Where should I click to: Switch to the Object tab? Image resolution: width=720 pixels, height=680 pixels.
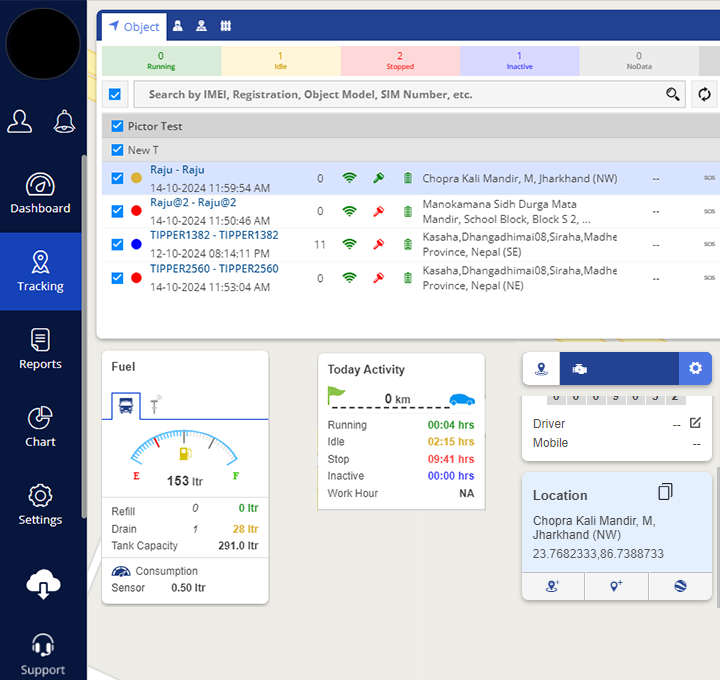click(x=134, y=27)
